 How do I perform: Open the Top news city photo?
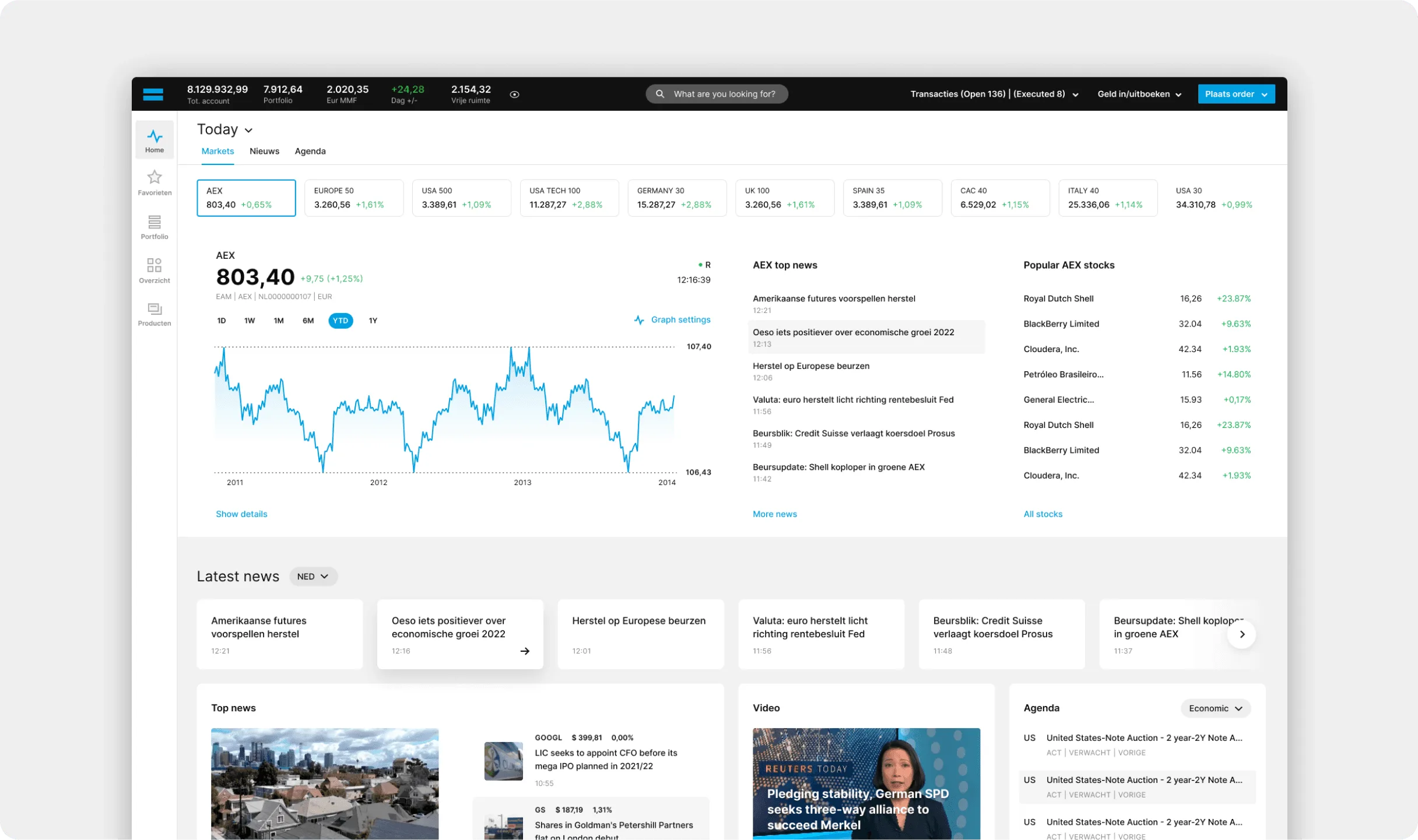[x=325, y=783]
